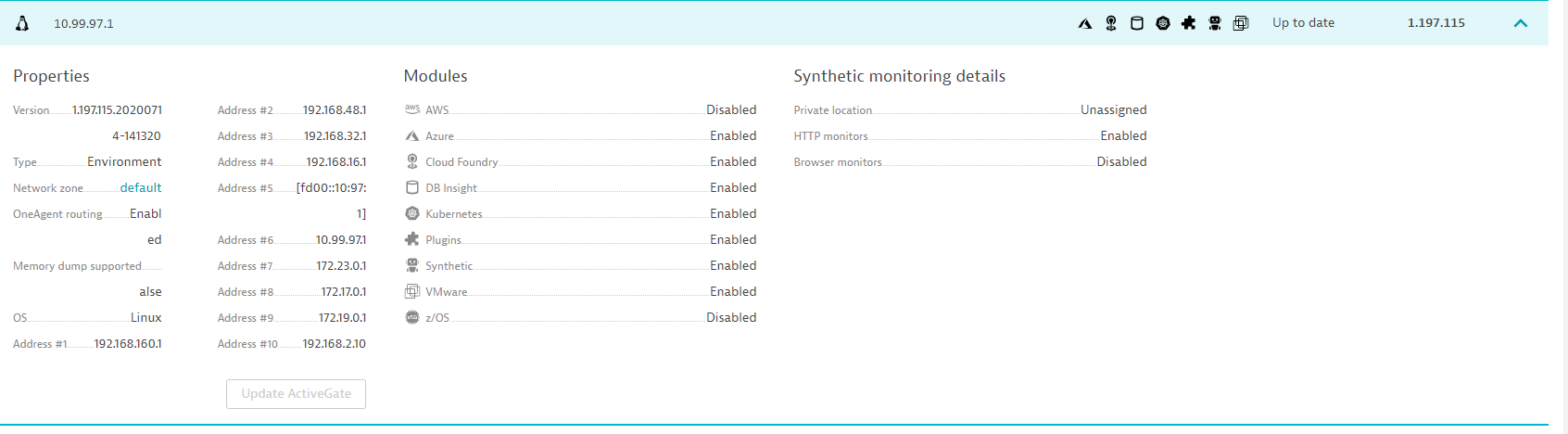Image resolution: width=1568 pixels, height=434 pixels.
Task: Collapse the 10.99.97.1 ActiveGate details
Action: [x=1520, y=23]
